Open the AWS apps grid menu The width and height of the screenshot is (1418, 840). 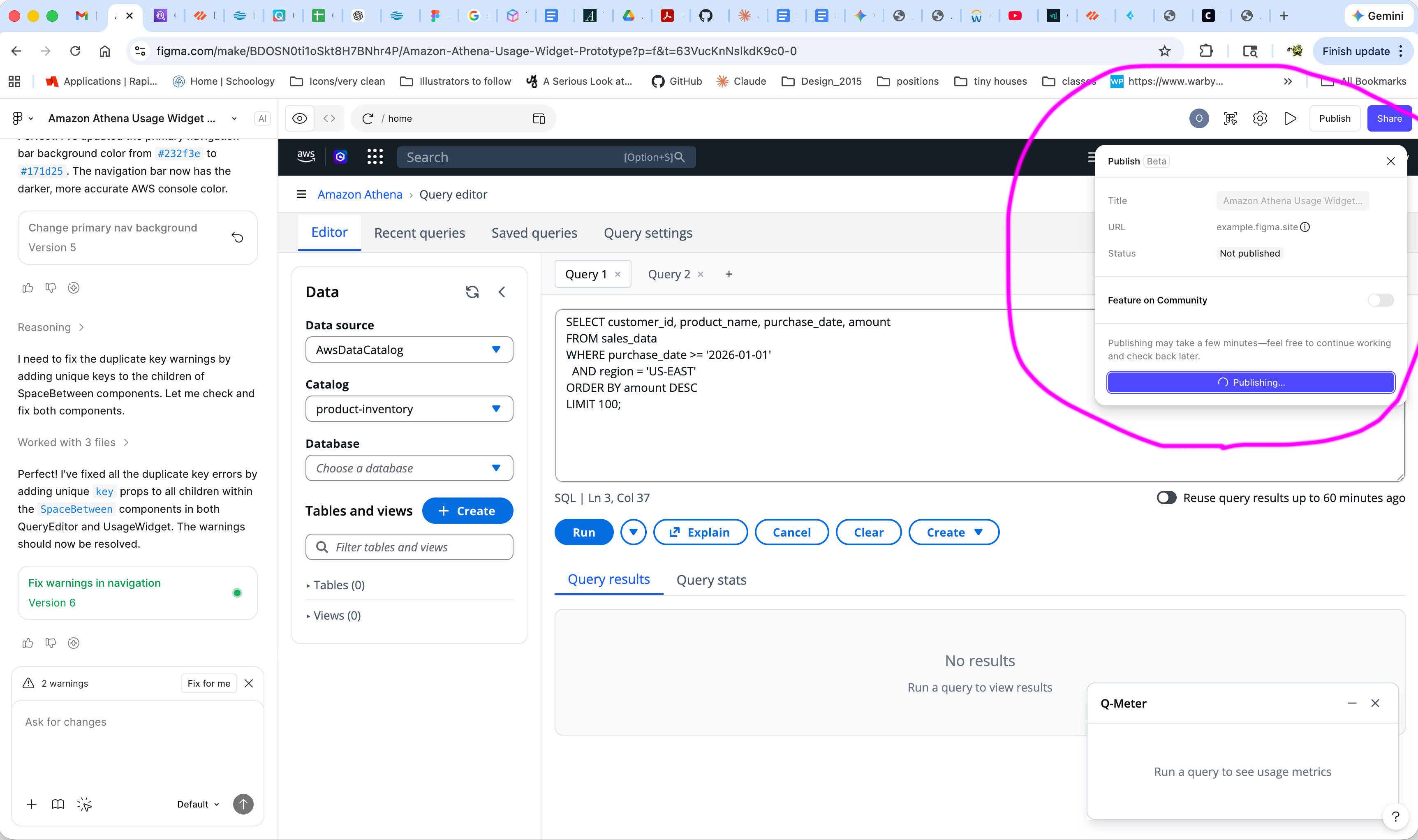click(375, 157)
